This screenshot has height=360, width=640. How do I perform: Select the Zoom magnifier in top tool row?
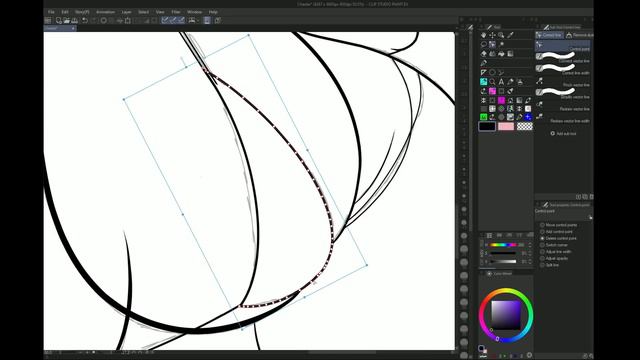[501, 35]
